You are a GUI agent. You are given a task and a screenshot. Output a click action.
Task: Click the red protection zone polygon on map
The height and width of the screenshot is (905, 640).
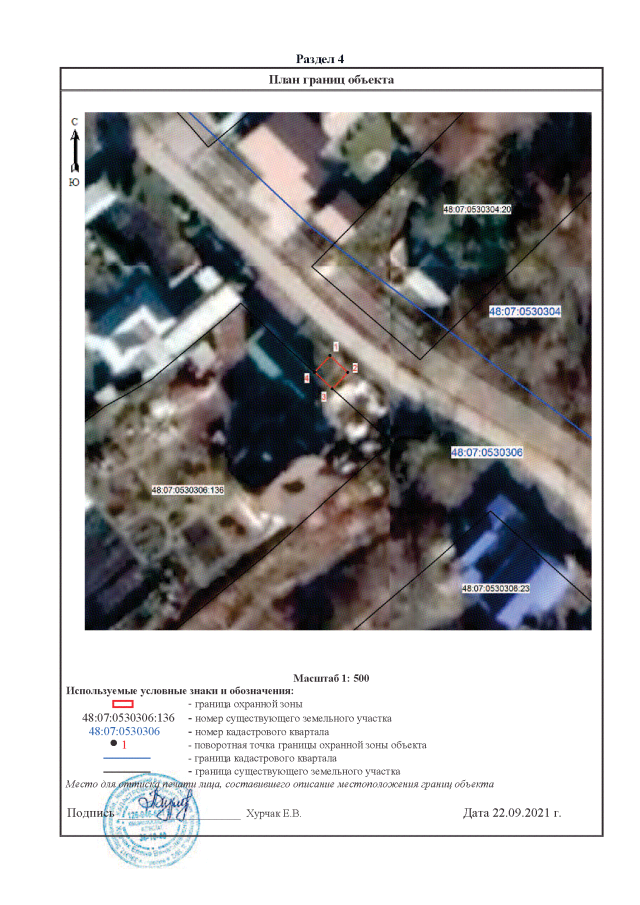point(330,372)
